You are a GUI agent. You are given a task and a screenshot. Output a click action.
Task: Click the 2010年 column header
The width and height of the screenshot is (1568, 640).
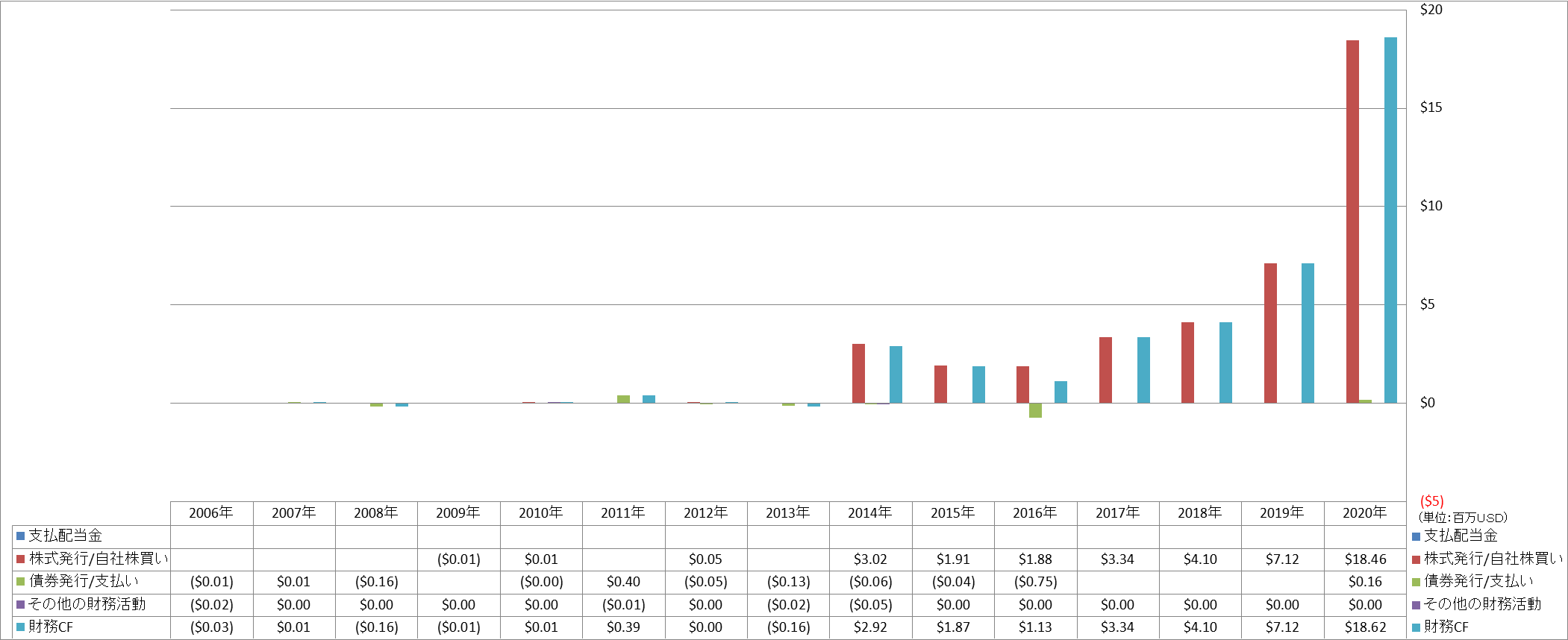541,513
